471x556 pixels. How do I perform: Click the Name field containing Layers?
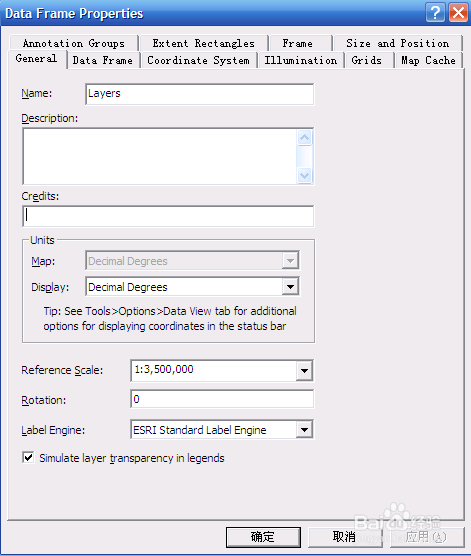click(x=200, y=94)
